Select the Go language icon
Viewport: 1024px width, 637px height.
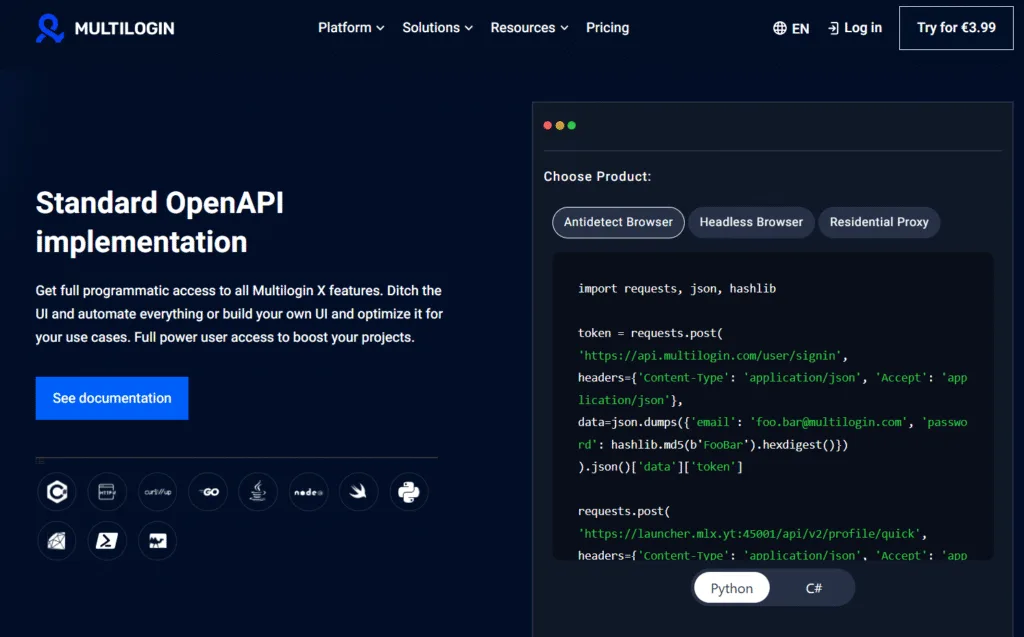click(x=208, y=492)
